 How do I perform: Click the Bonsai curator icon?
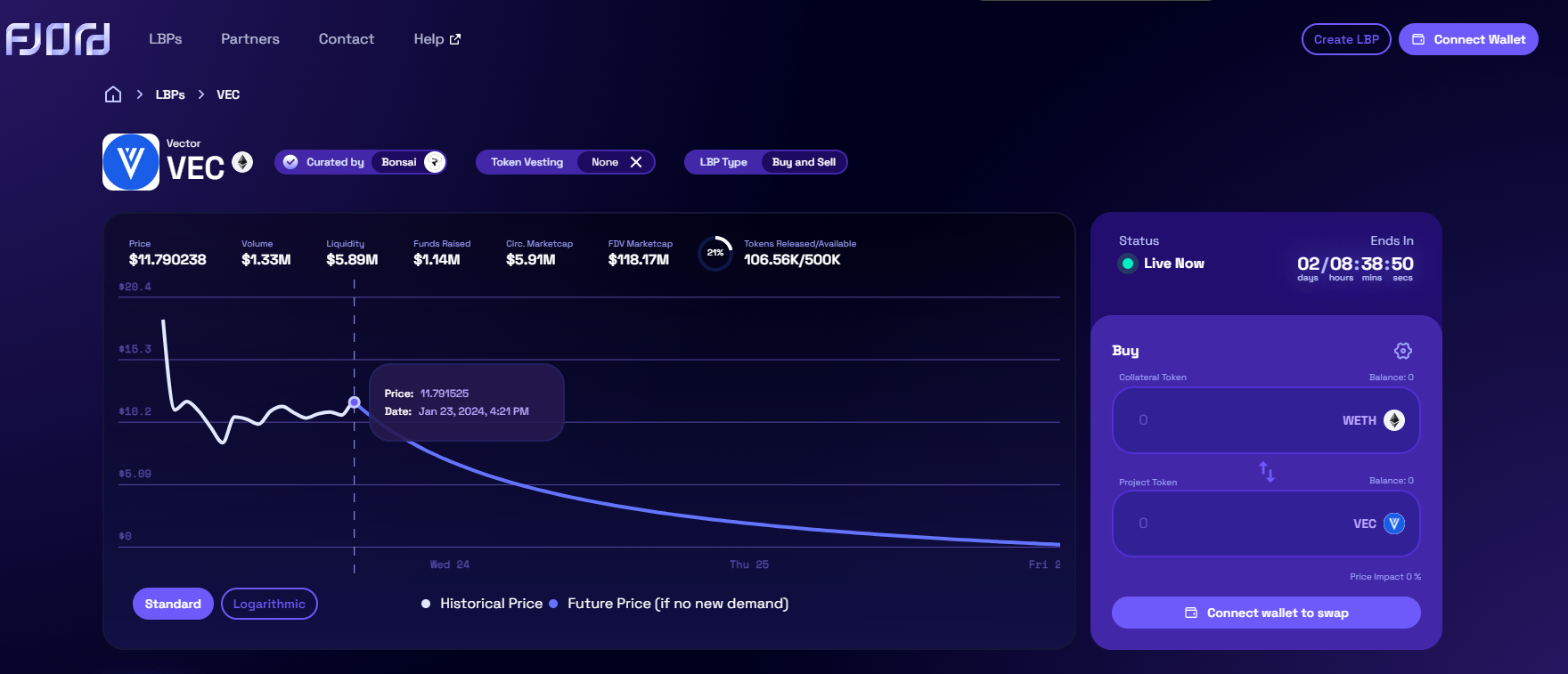[x=435, y=162]
